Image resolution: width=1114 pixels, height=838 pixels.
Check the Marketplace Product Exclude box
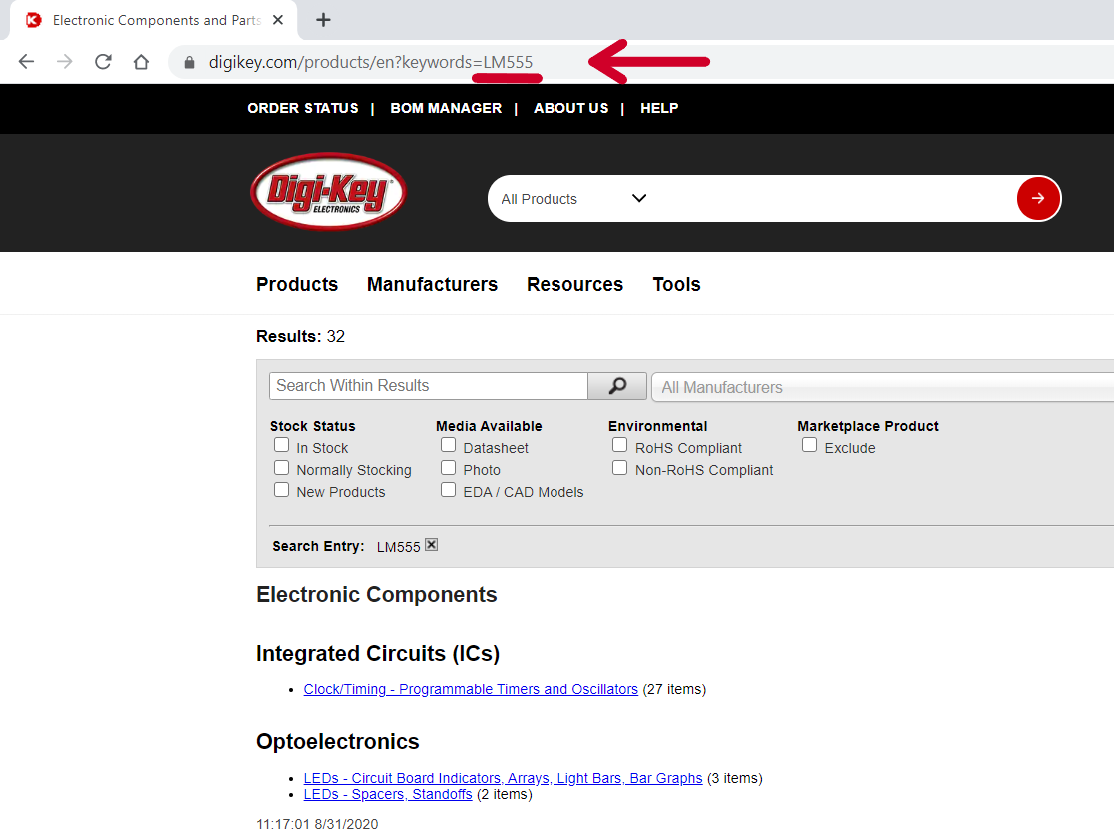(x=809, y=445)
